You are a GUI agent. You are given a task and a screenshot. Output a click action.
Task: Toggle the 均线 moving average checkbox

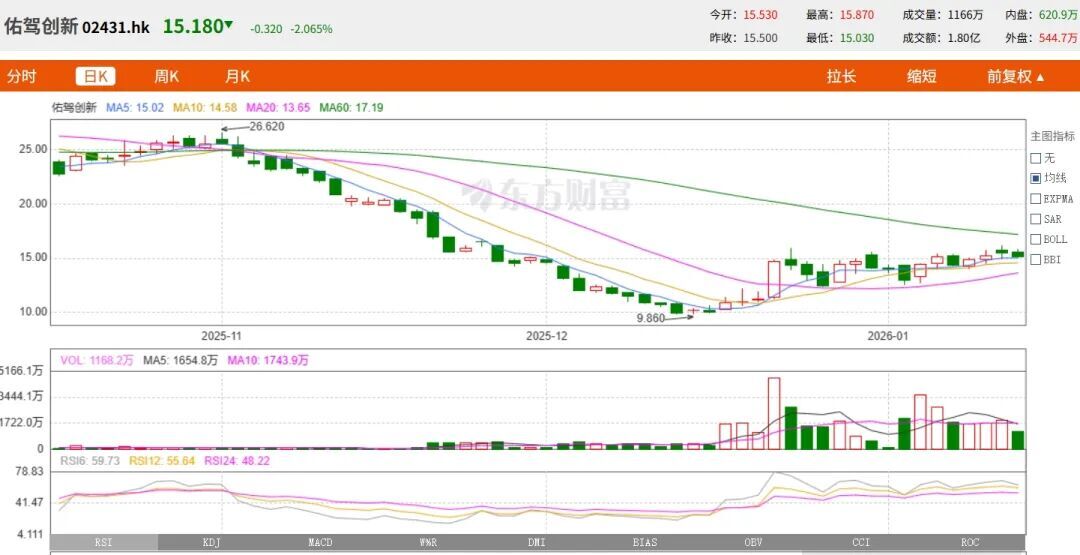point(1035,178)
